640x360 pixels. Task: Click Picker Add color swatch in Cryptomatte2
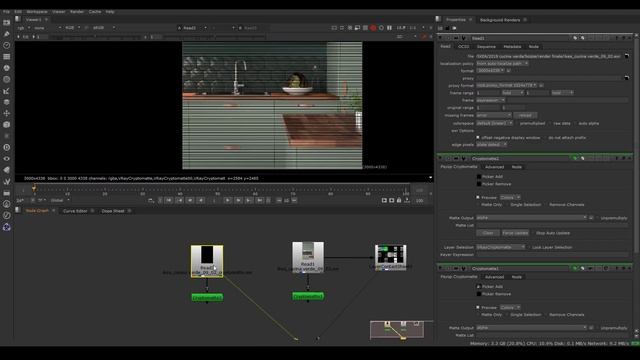(479, 176)
